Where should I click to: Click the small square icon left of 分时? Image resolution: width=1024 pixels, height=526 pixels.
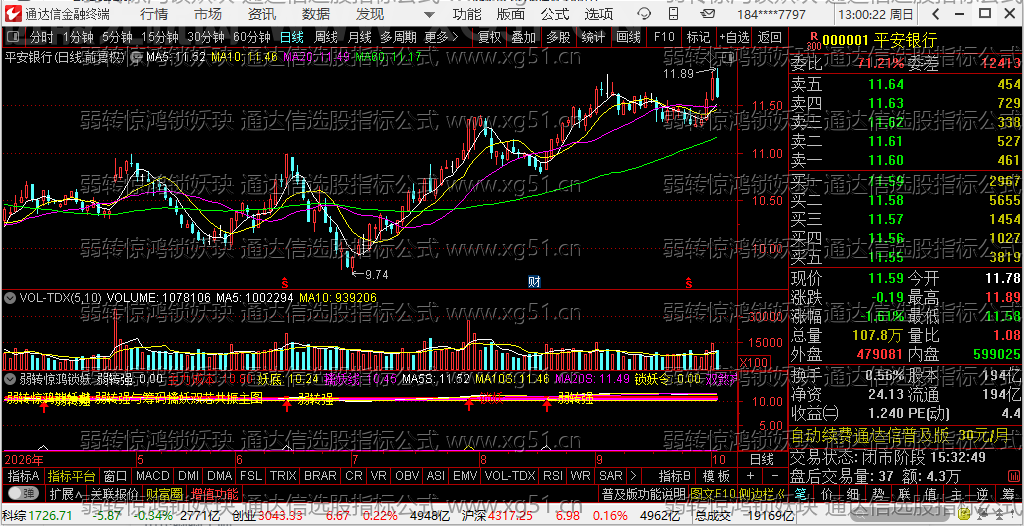[x=14, y=37]
